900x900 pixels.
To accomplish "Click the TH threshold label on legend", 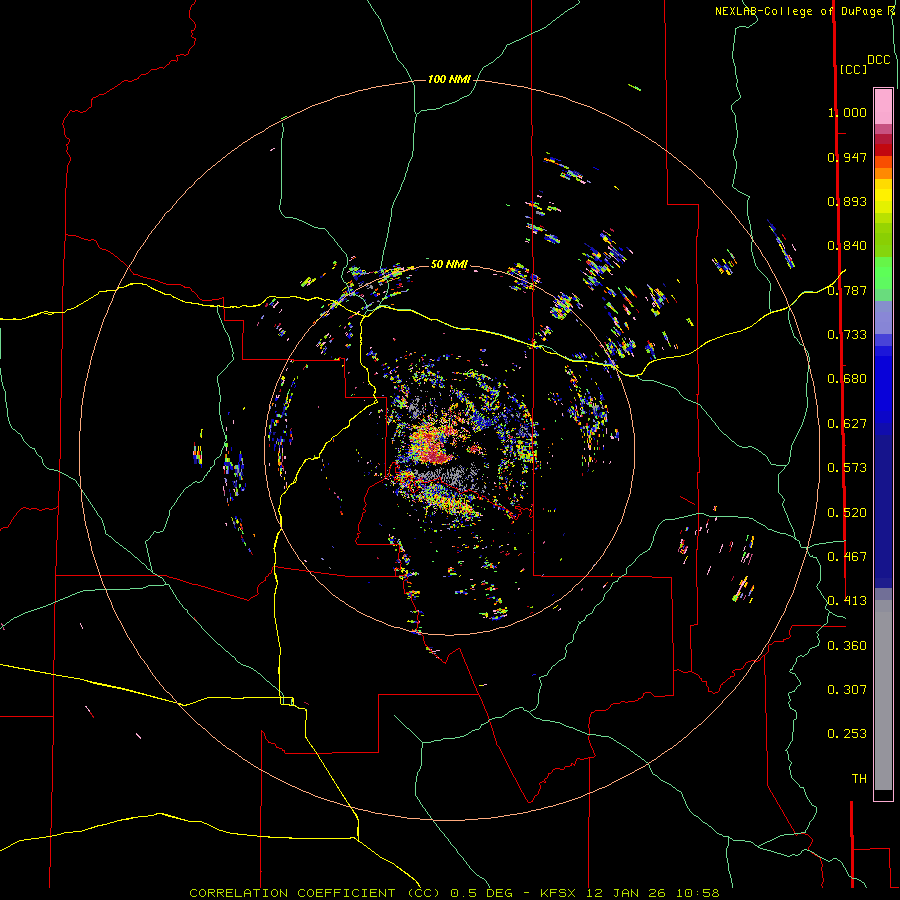I will pyautogui.click(x=859, y=779).
